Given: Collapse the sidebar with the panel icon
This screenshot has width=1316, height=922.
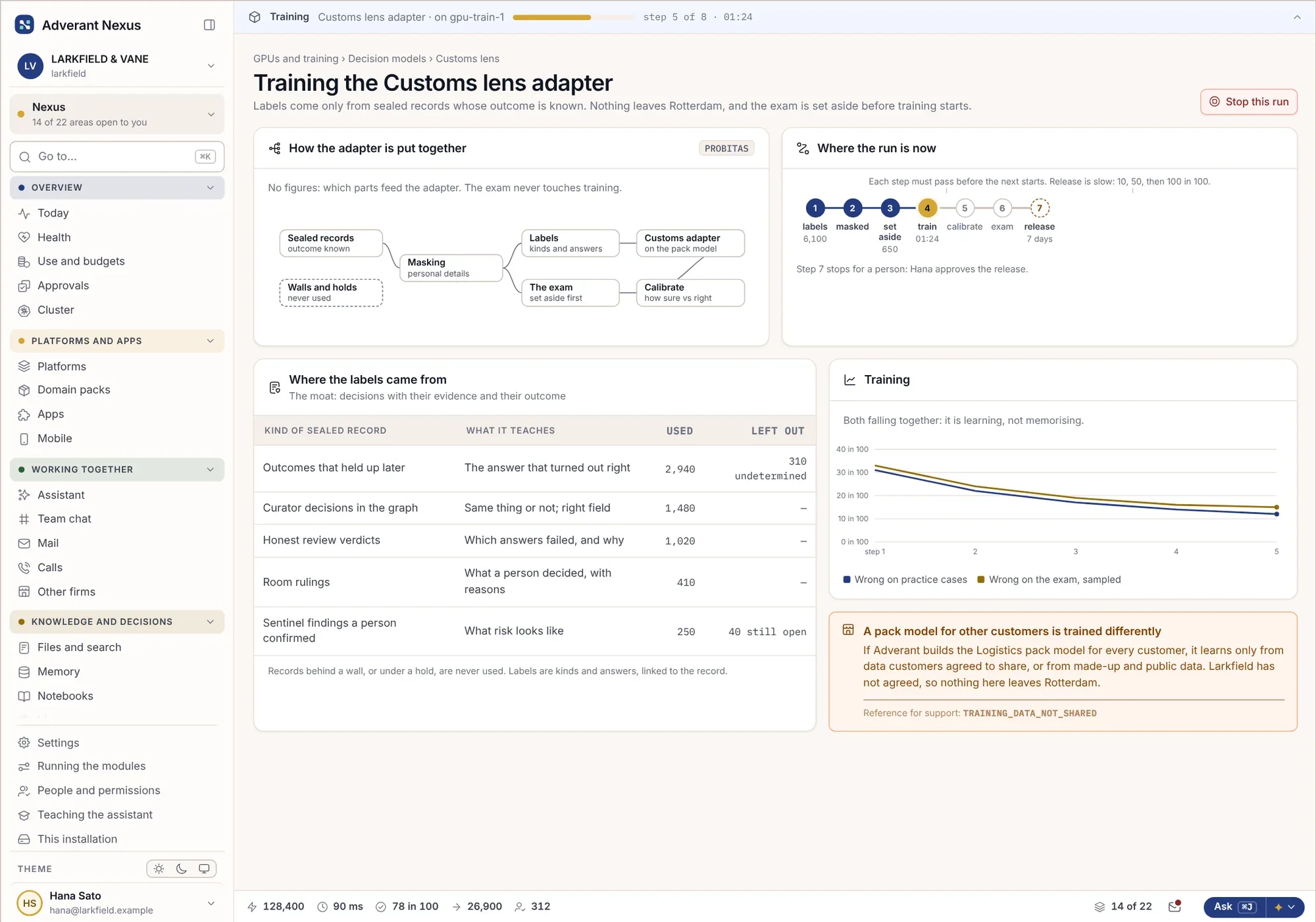Looking at the screenshot, I should click(x=209, y=25).
